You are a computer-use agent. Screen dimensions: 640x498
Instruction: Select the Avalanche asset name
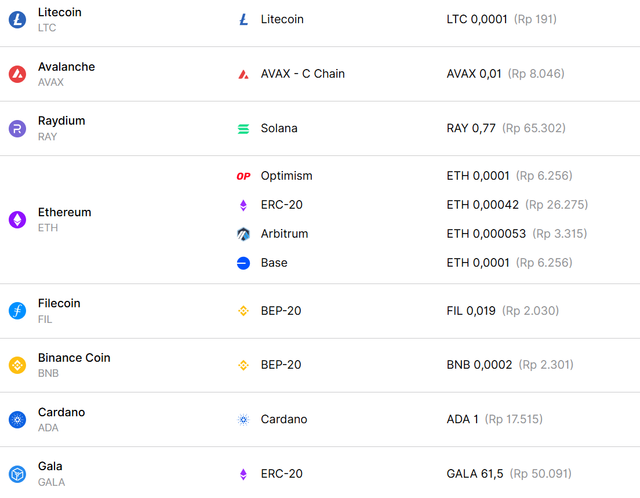[x=67, y=67]
